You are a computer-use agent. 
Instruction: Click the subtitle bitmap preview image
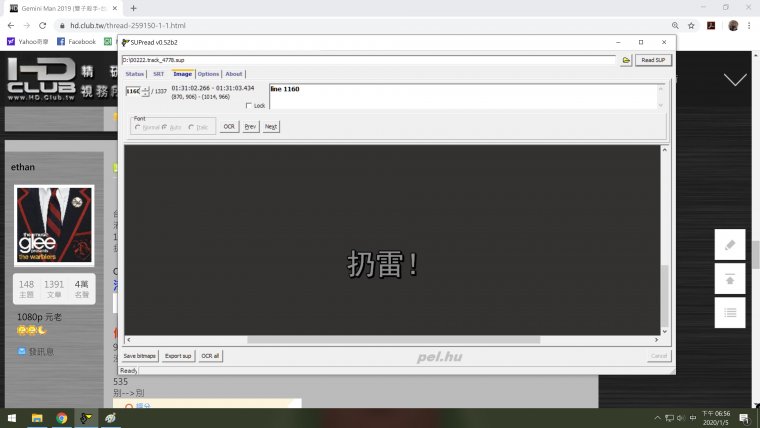[392, 240]
